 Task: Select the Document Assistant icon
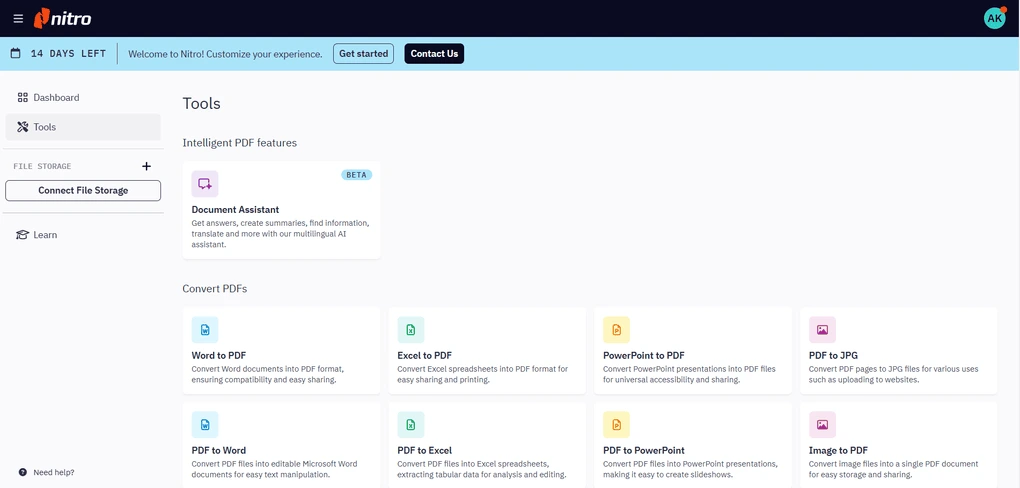click(x=205, y=184)
